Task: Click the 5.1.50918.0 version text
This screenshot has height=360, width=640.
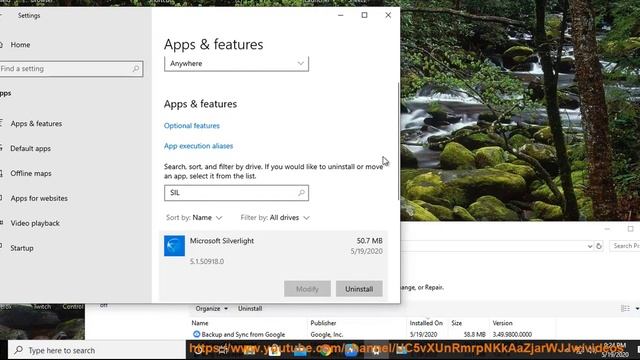Action: tap(207, 261)
